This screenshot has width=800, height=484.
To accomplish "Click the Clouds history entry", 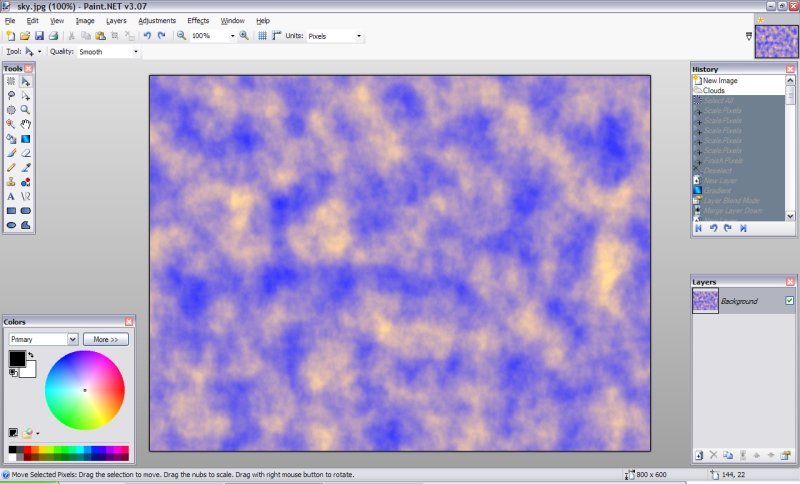I will click(713, 90).
